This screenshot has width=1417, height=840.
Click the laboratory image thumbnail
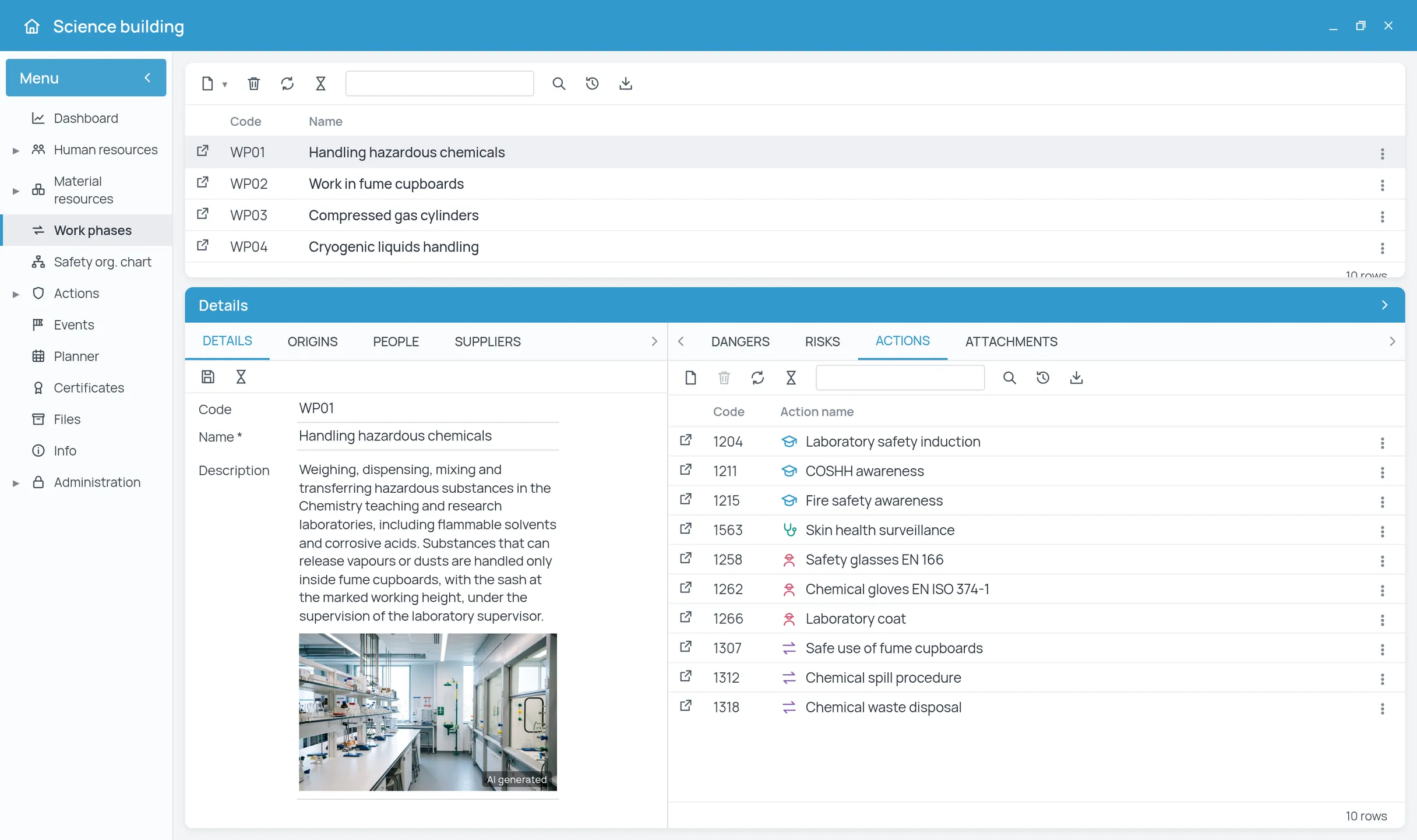point(428,712)
